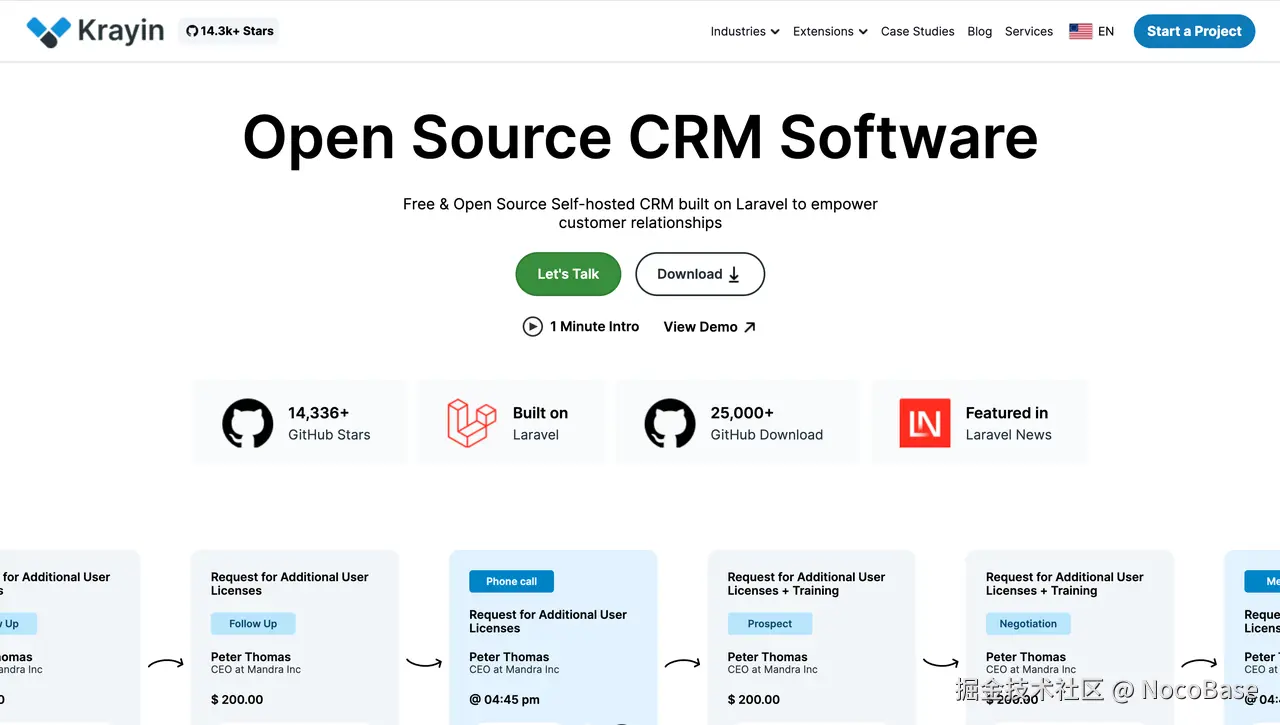The image size is (1280, 725).
Task: Open the Services menu item
Action: tap(1029, 31)
